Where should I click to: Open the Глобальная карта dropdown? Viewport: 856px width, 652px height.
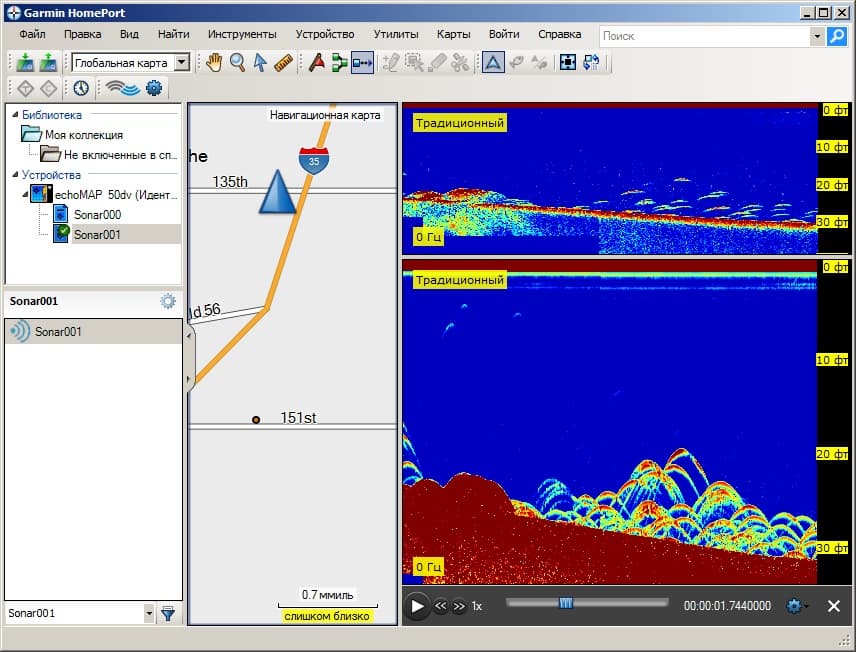(131, 63)
